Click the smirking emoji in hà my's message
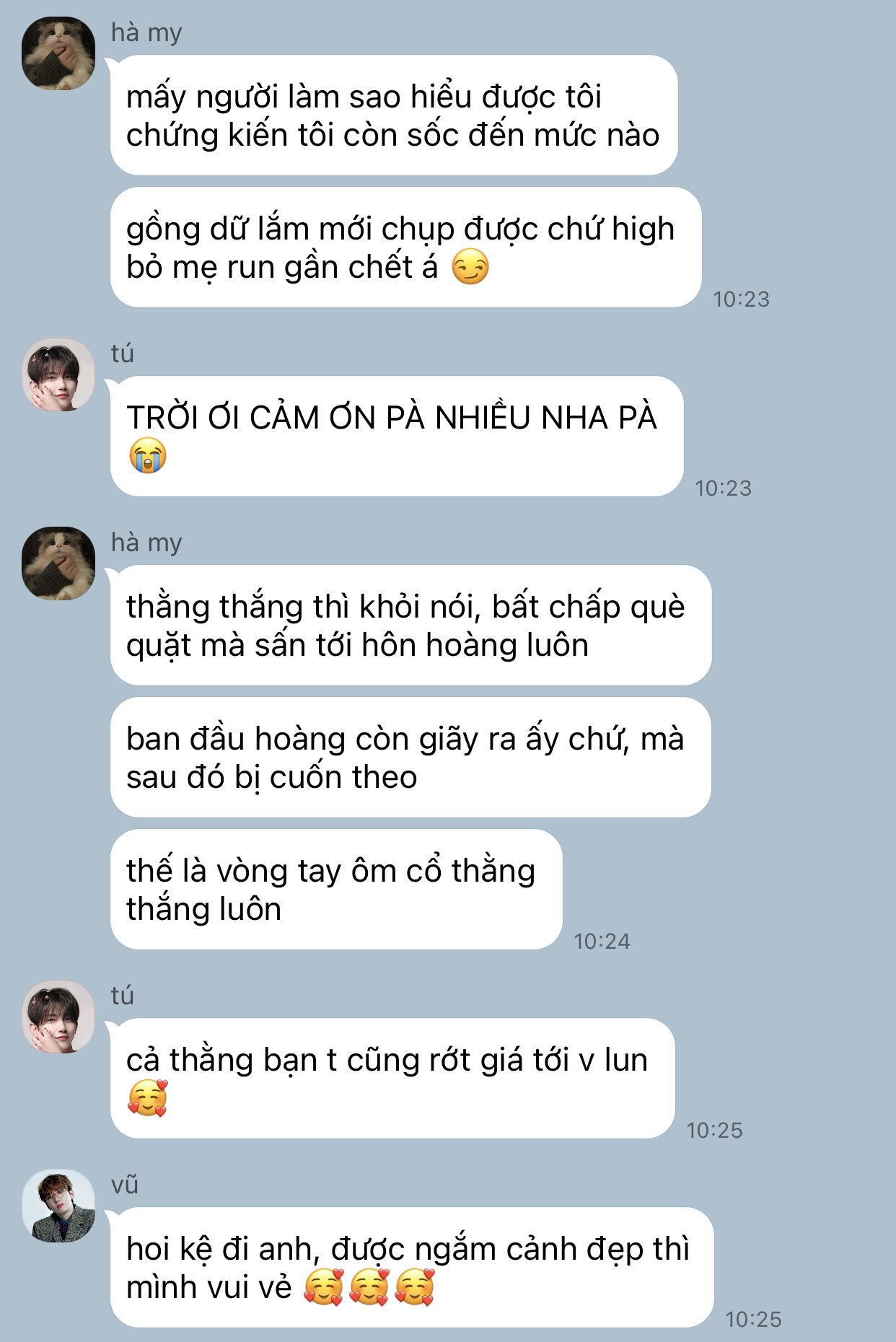Image resolution: width=896 pixels, height=1342 pixels. pos(470,267)
